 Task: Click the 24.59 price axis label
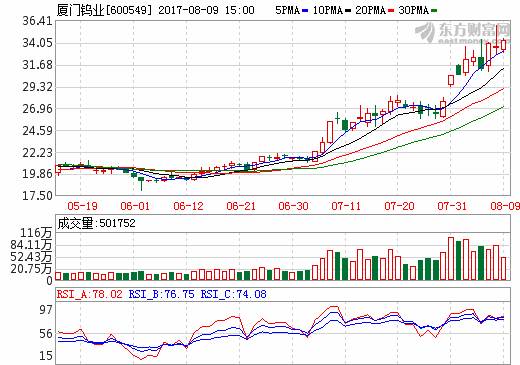click(x=37, y=130)
